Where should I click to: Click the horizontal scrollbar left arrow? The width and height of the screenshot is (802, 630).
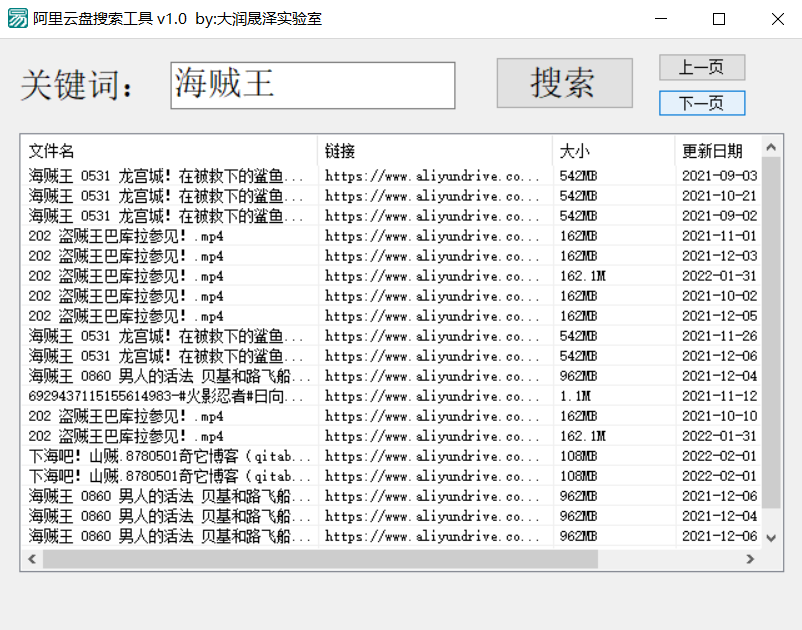click(x=31, y=561)
